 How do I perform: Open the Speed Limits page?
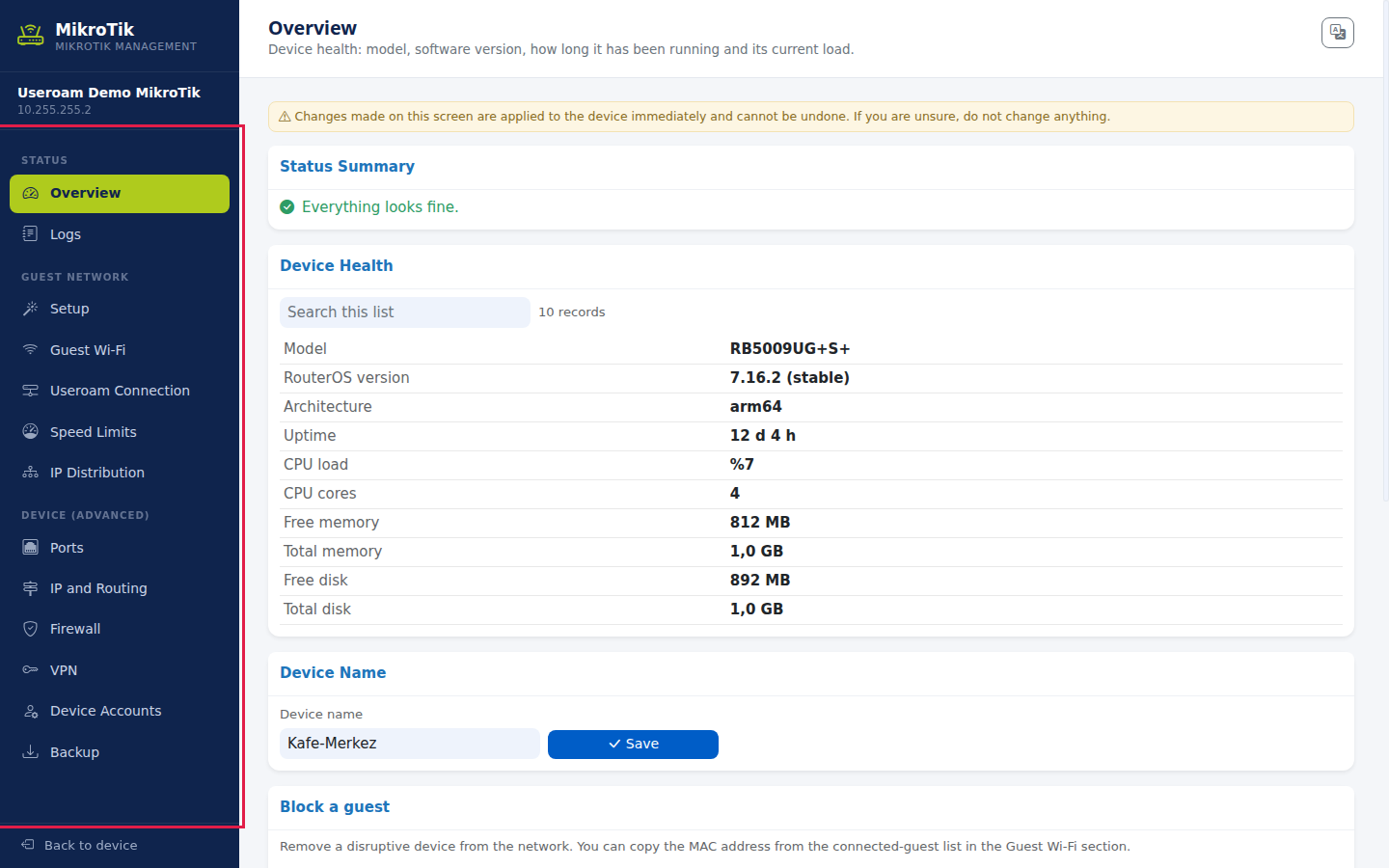120,432
